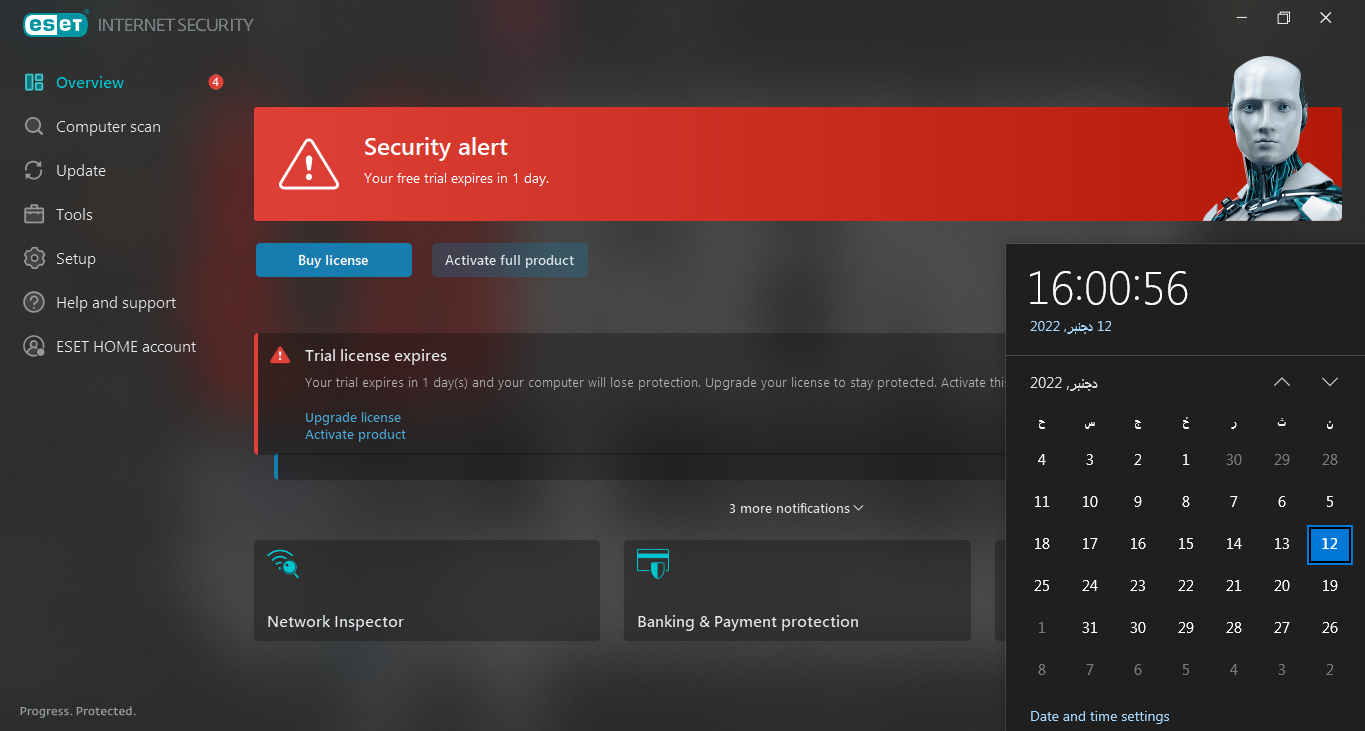This screenshot has height=731, width=1365.
Task: Maximize the ESET window
Action: 1284,18
